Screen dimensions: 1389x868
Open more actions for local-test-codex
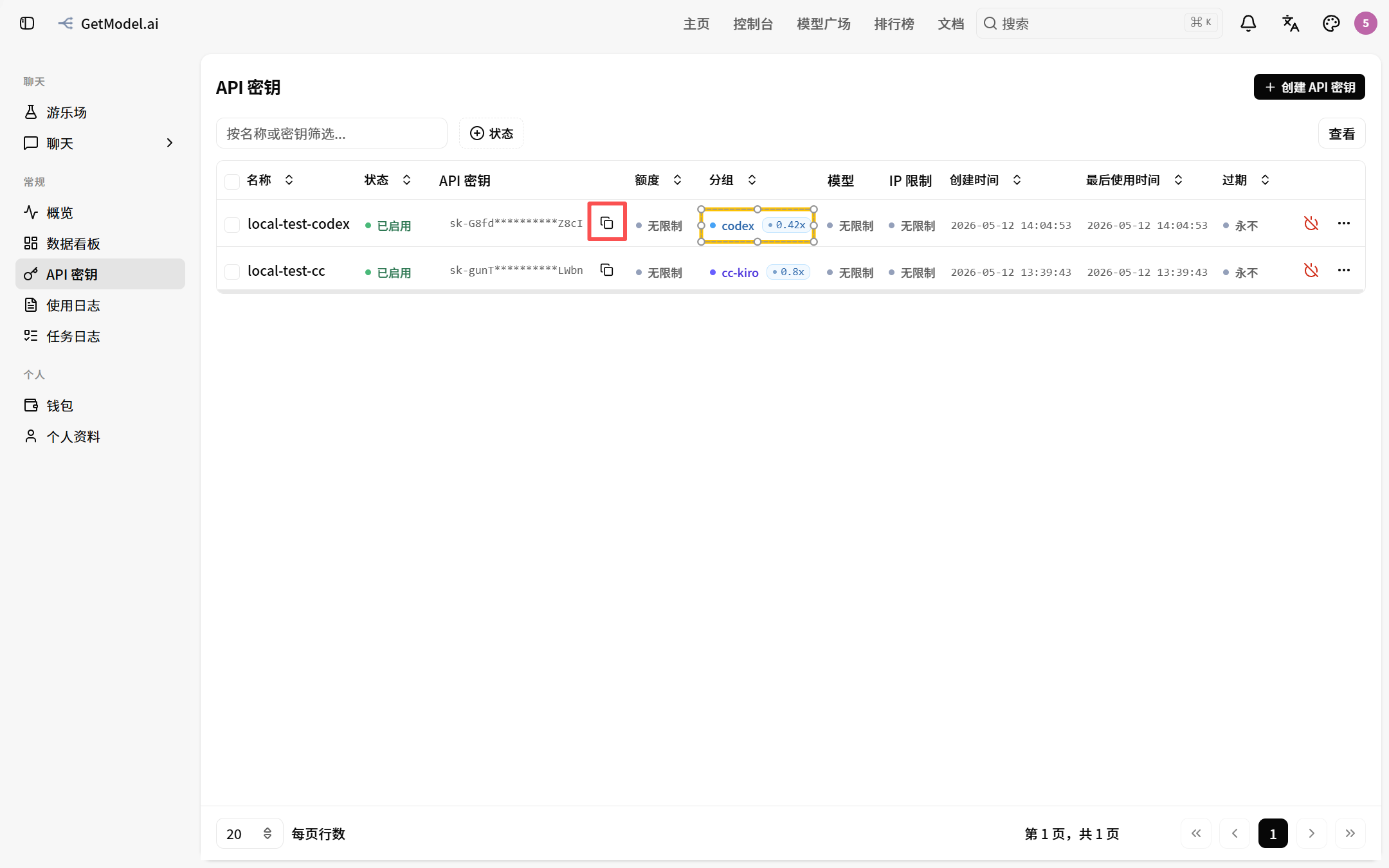point(1344,223)
